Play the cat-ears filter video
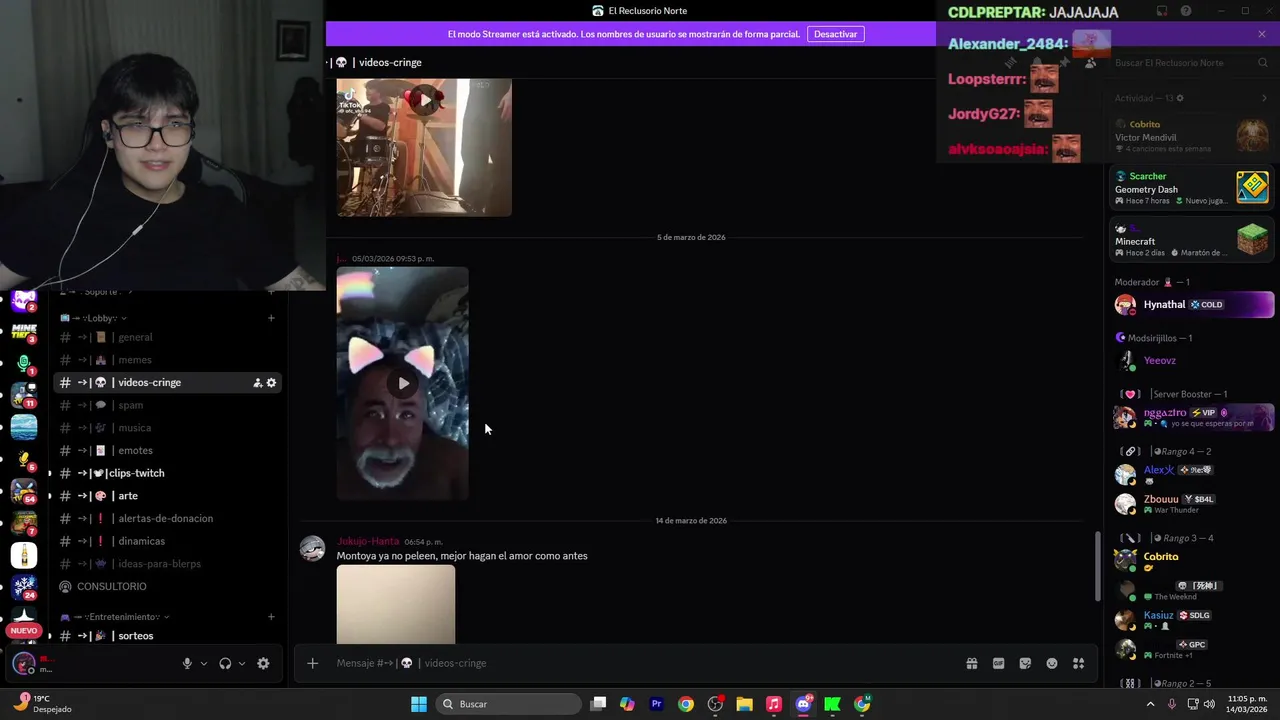The height and width of the screenshot is (720, 1280). click(x=403, y=383)
